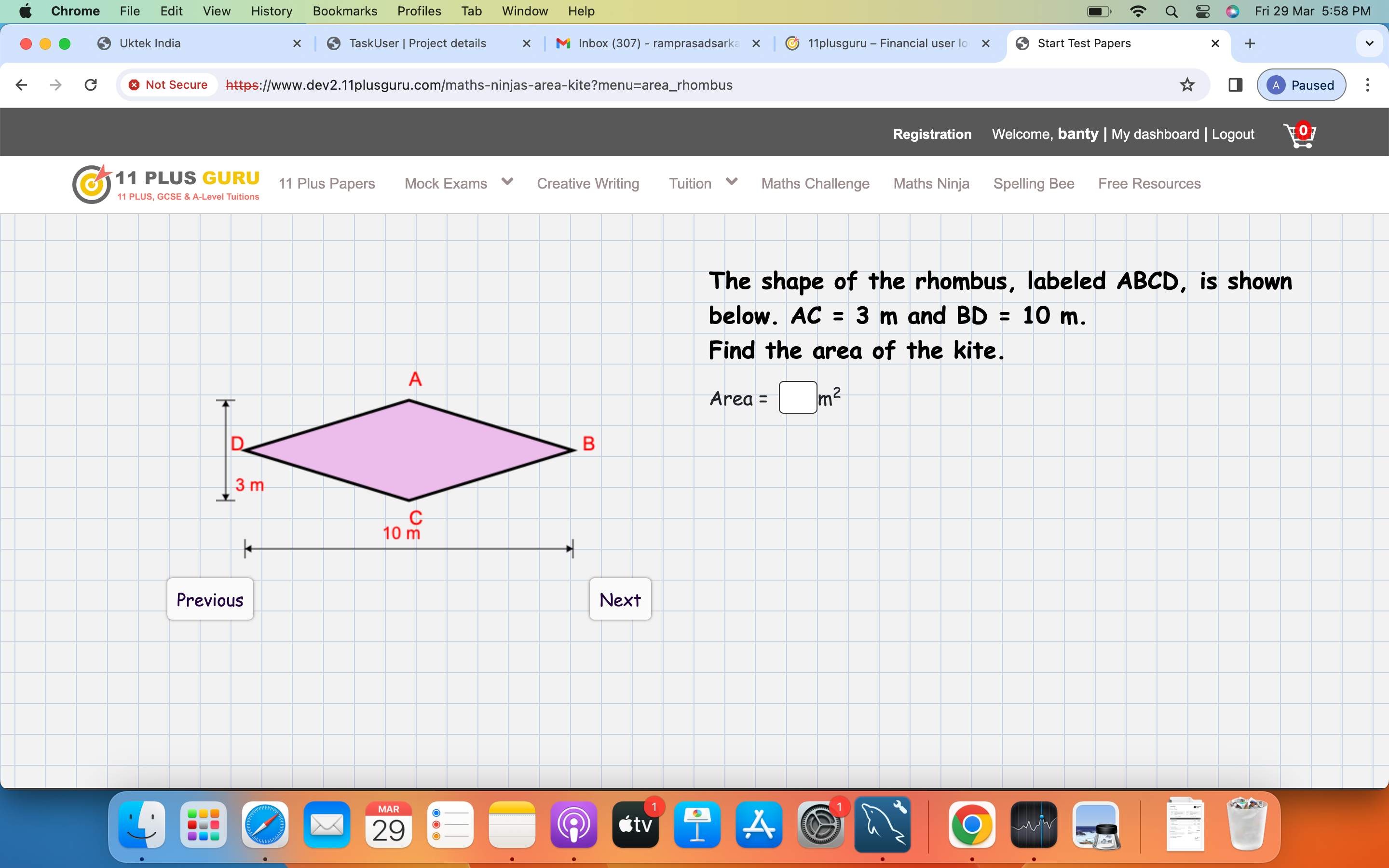Screen dimensions: 1389x868
Task: Open Chrome three-dot menu
Action: point(1368,85)
